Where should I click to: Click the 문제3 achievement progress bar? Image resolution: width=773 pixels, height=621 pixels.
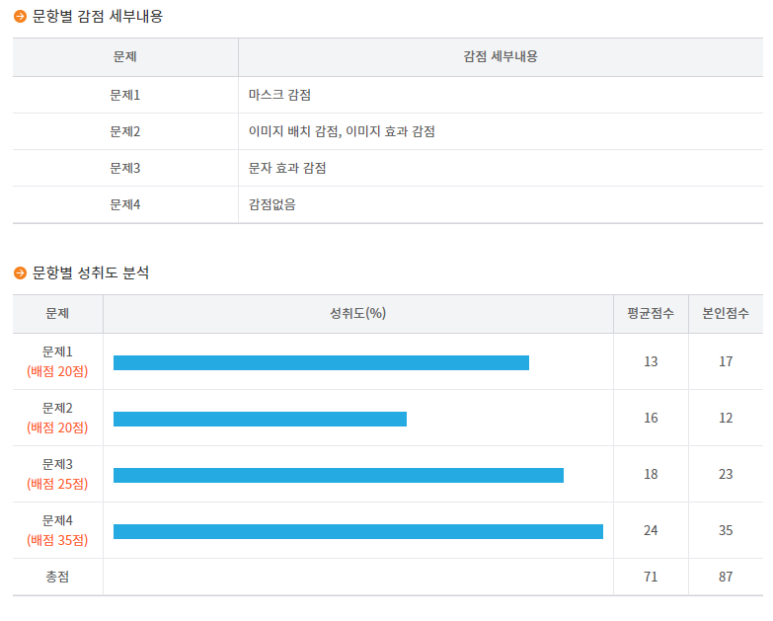coord(338,475)
